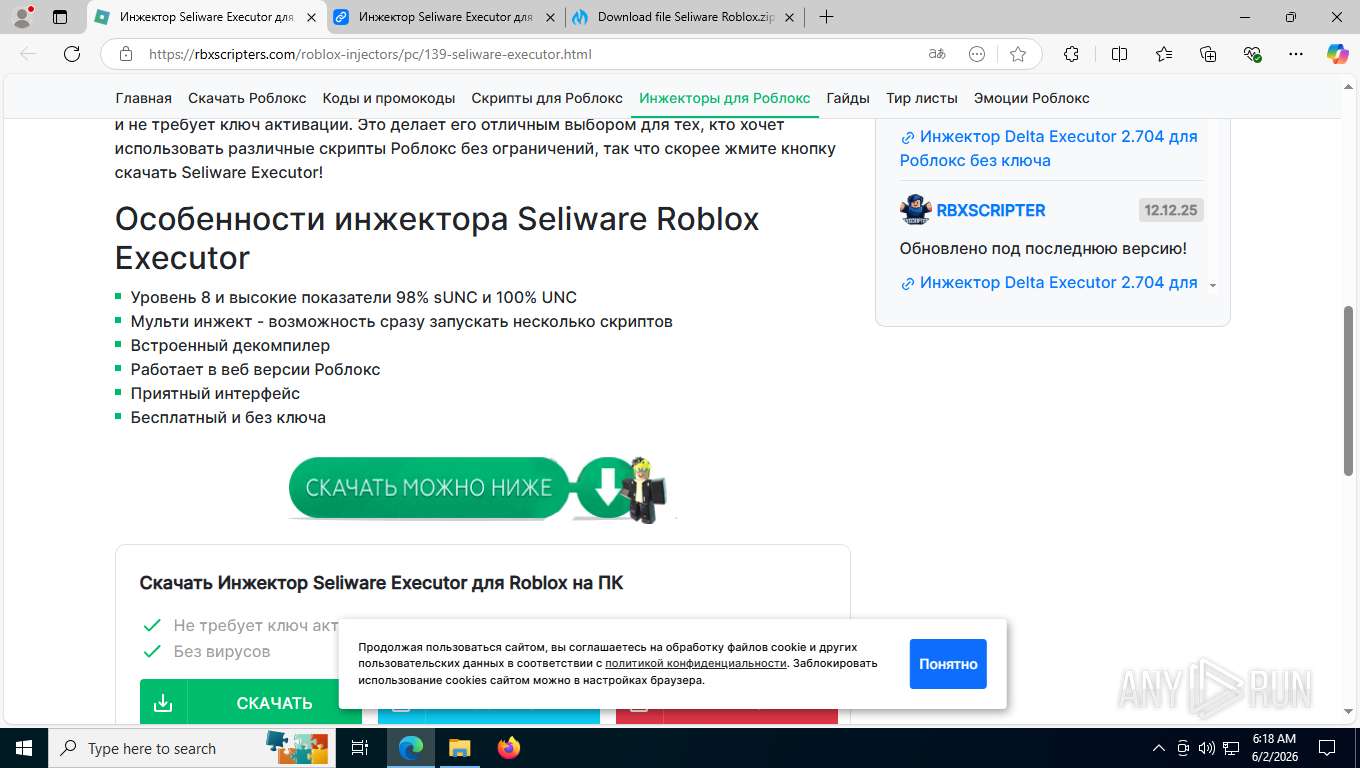Open the Favorites list icon
This screenshot has width=1360, height=768.
pyautogui.click(x=1164, y=54)
